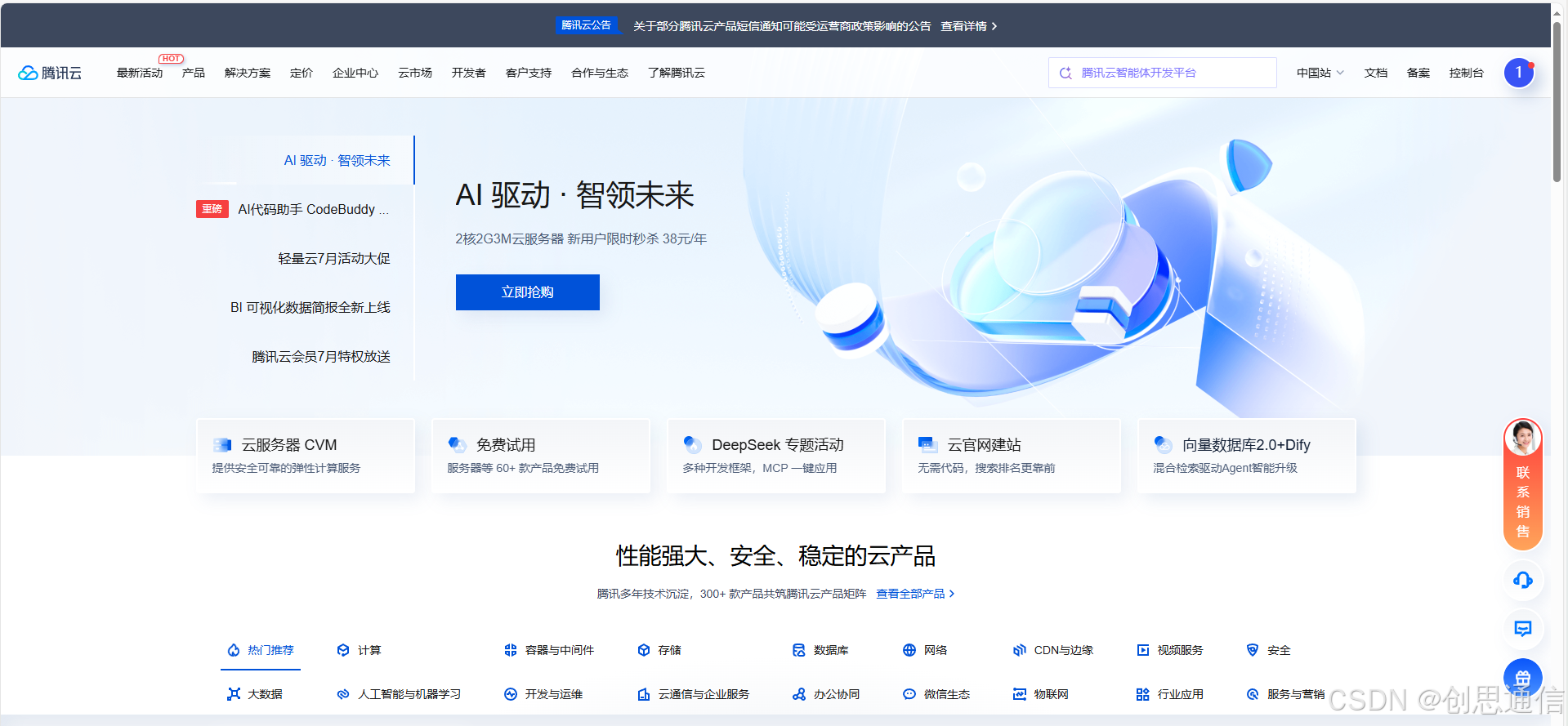The image size is (1568, 726).
Task: Open the 了解腾讯云 menu item
Action: [x=677, y=73]
